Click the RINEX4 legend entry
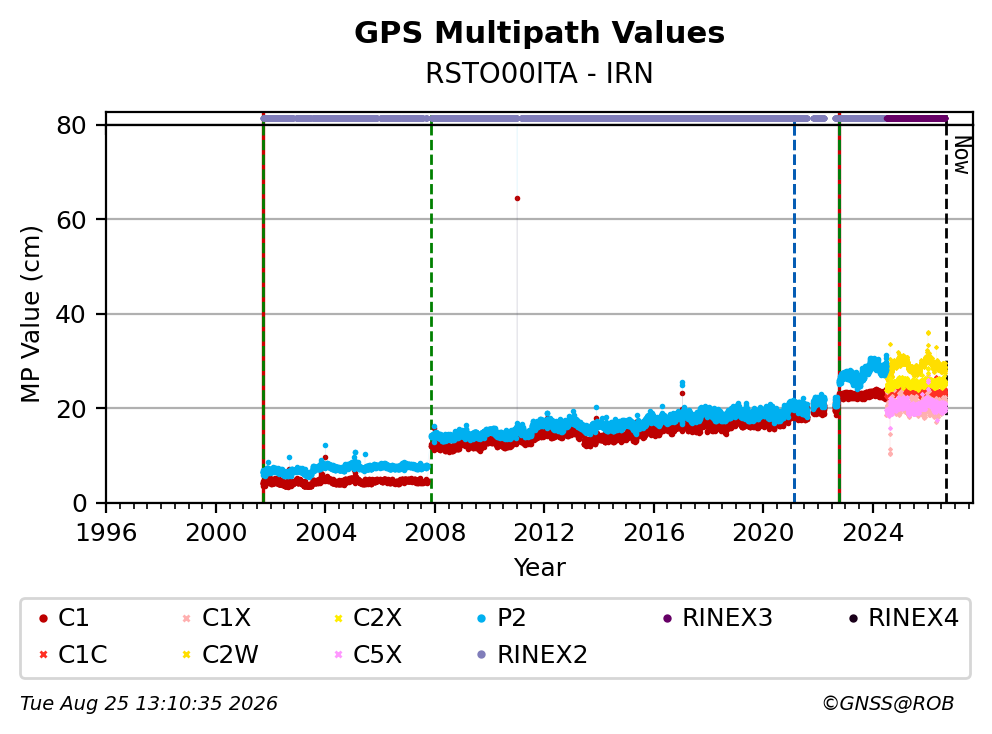The width and height of the screenshot is (992, 734). click(903, 618)
